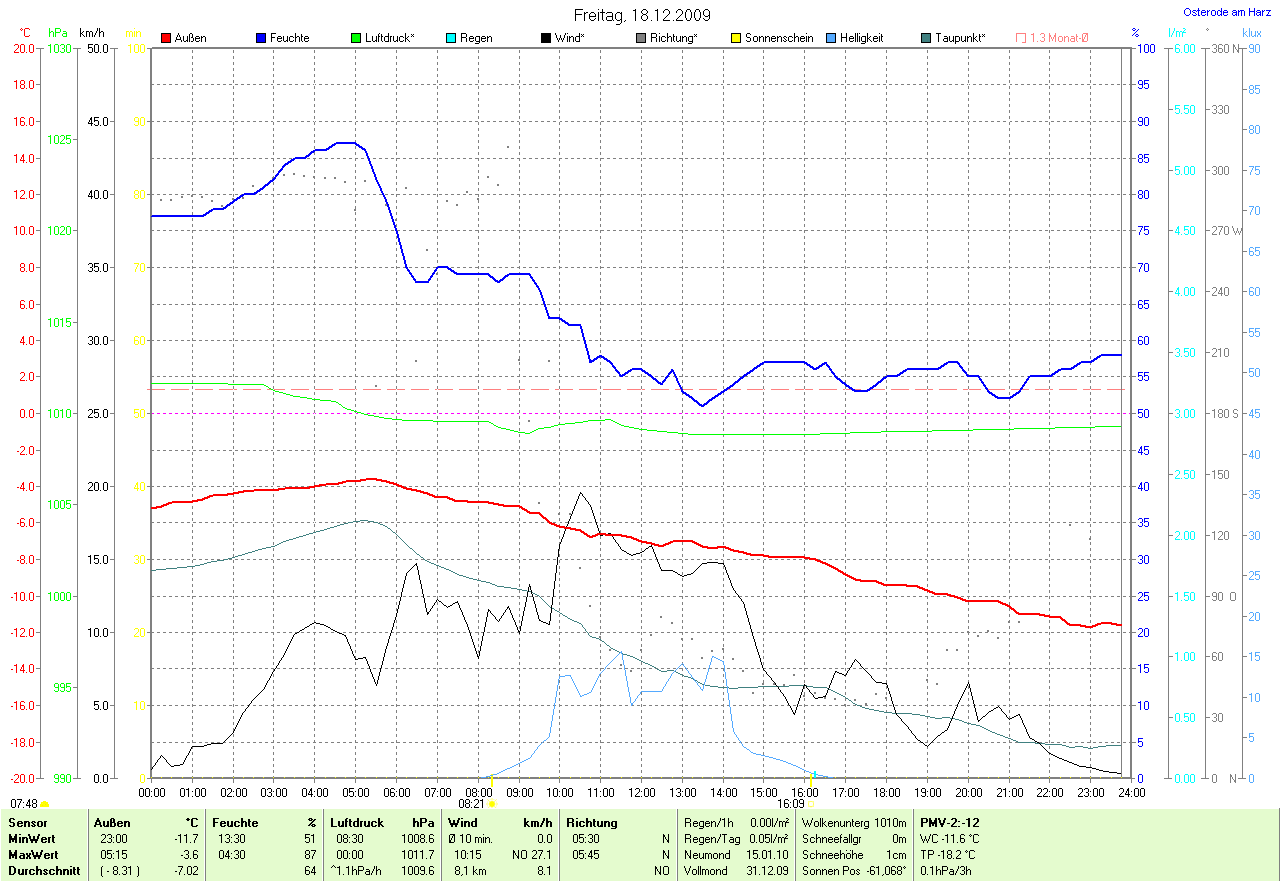Click the yellow icon next to 07:48
1280x881 pixels.
pyautogui.click(x=45, y=803)
